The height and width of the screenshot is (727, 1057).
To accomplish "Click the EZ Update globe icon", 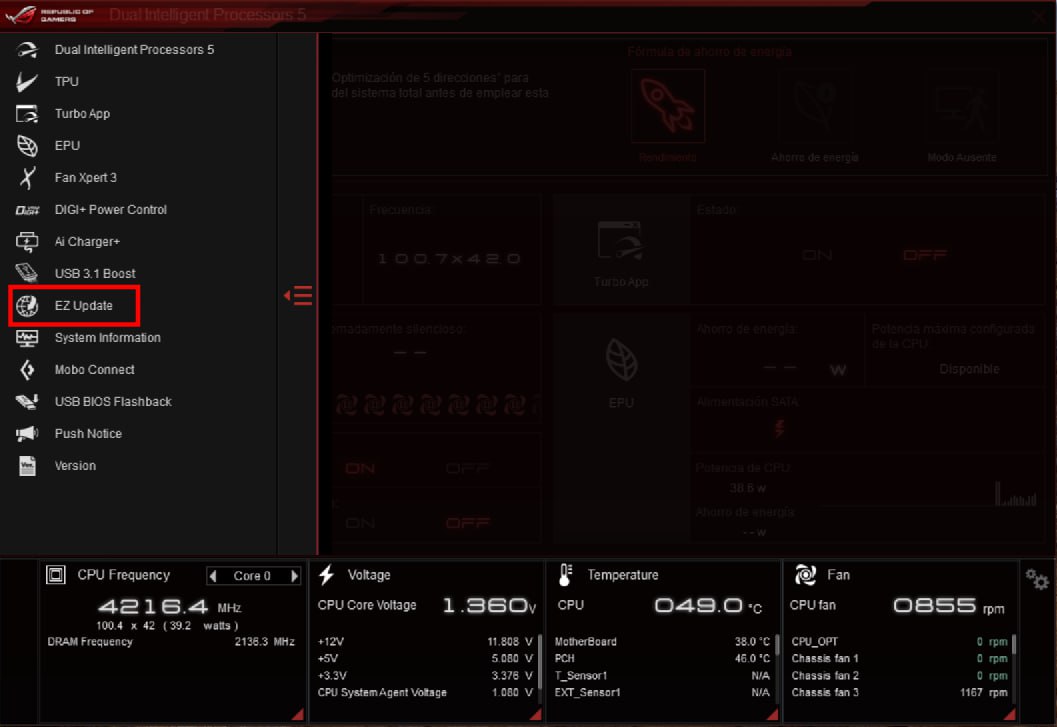I will (x=27, y=306).
